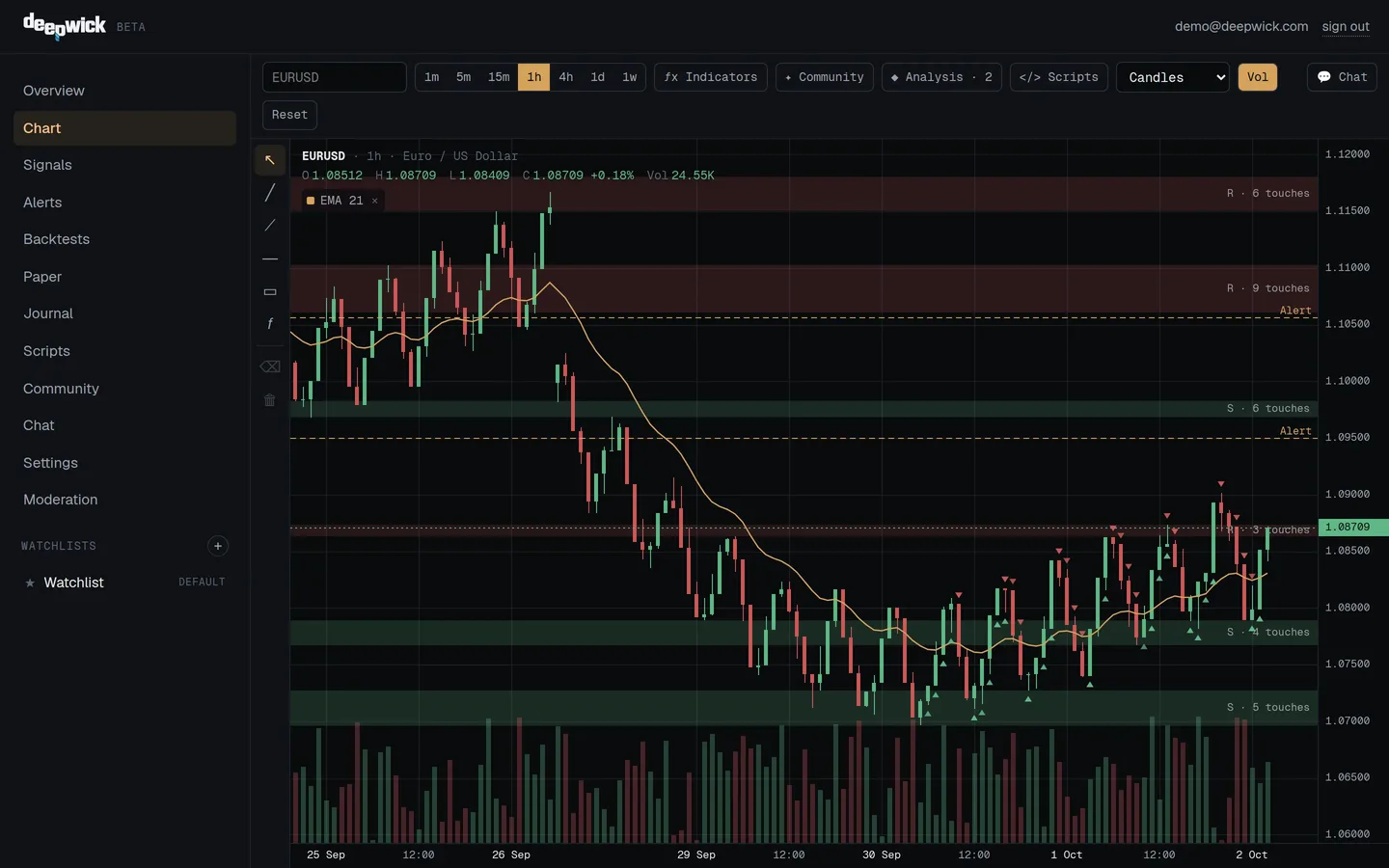Go to Overview in the sidebar

pyautogui.click(x=124, y=91)
